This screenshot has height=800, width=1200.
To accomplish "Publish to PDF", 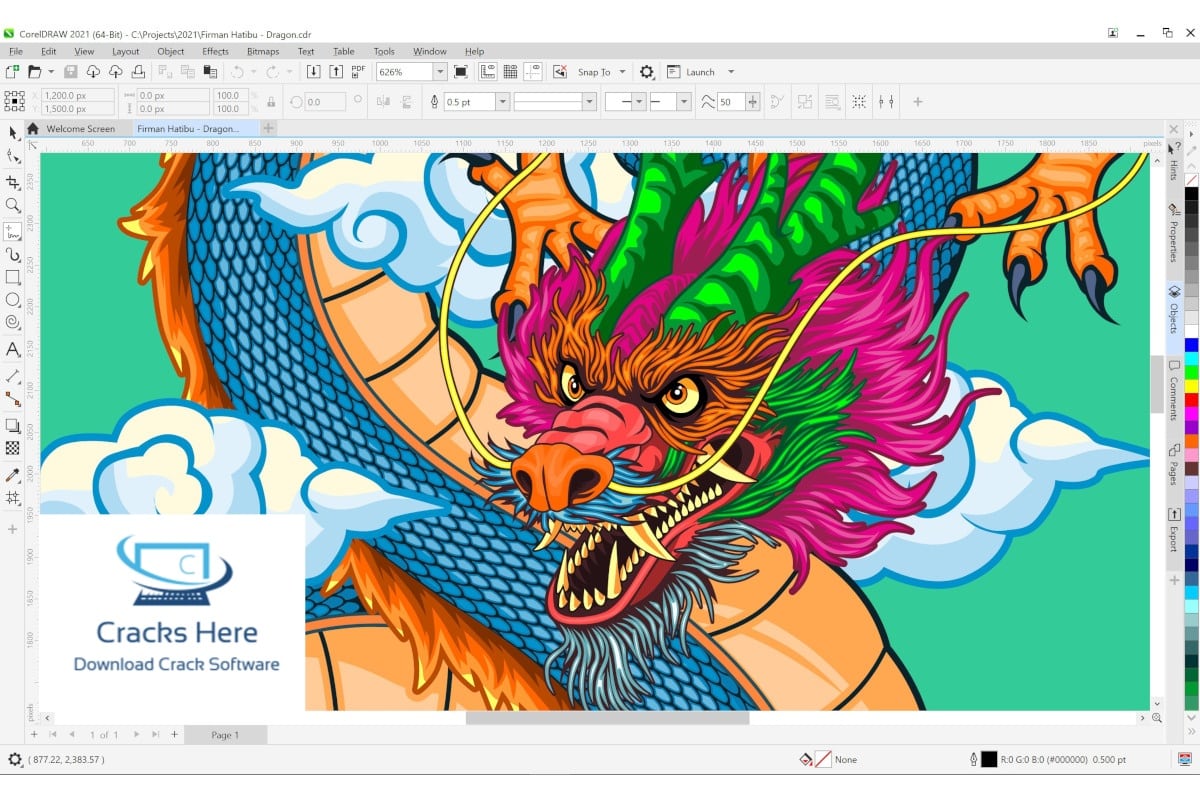I will [x=358, y=72].
